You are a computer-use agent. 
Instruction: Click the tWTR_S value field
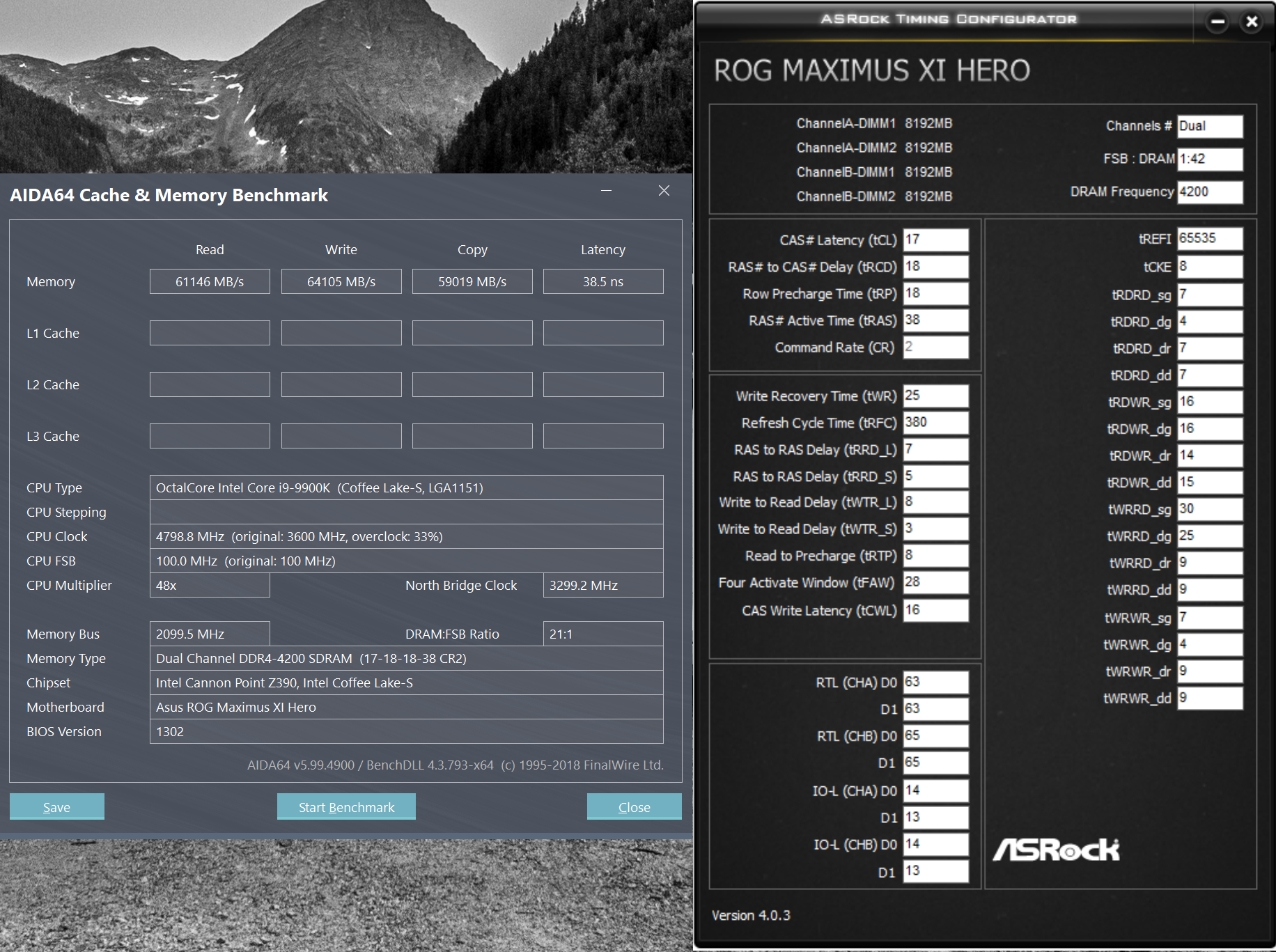(x=935, y=529)
